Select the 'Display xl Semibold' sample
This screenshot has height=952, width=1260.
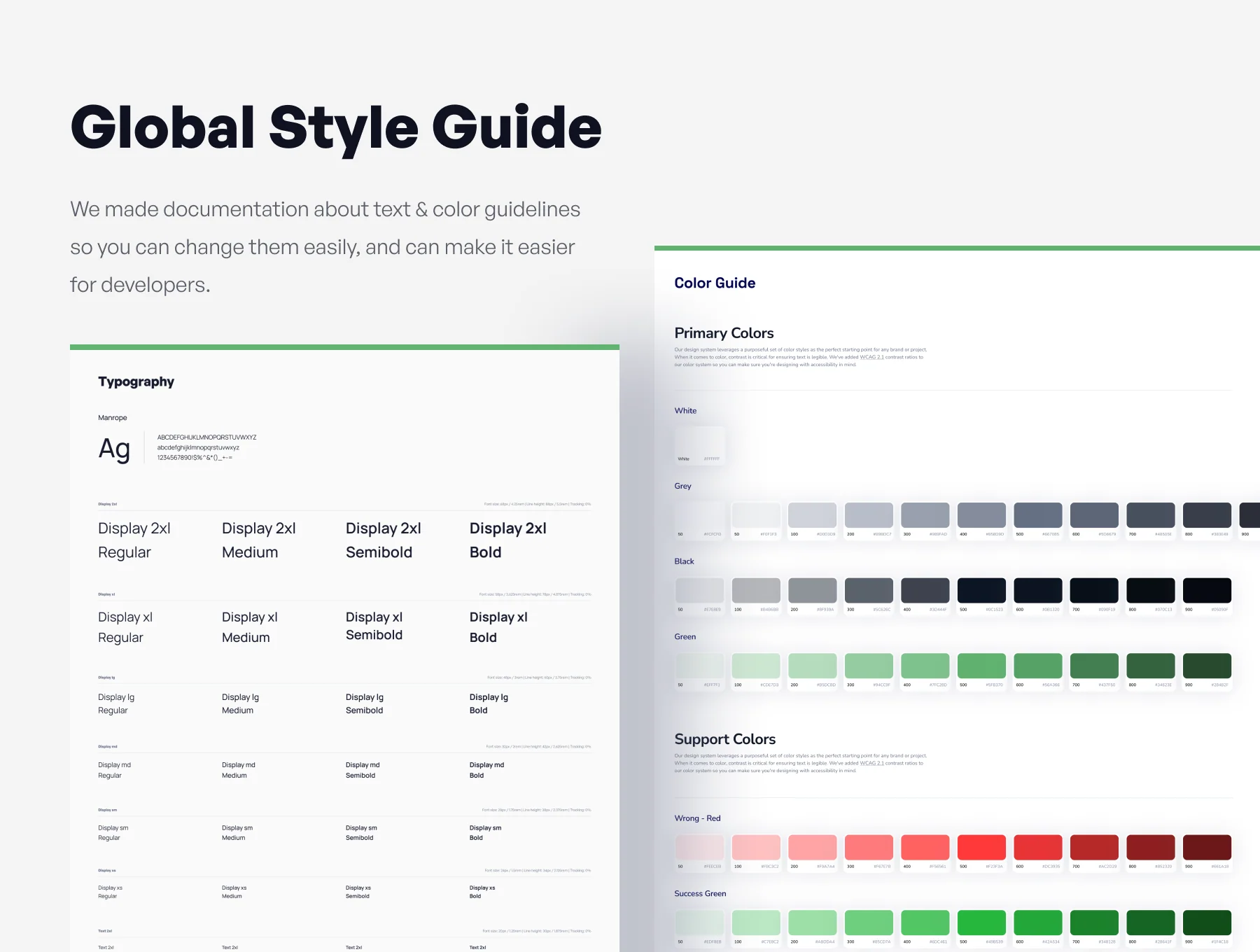point(374,626)
